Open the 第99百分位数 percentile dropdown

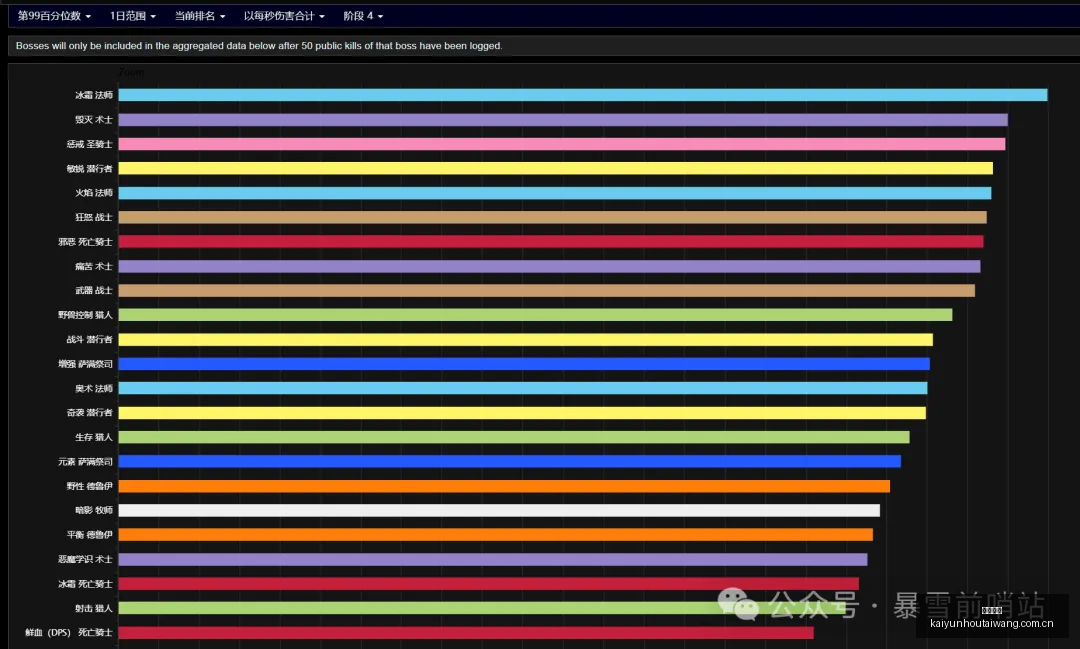tap(54, 16)
